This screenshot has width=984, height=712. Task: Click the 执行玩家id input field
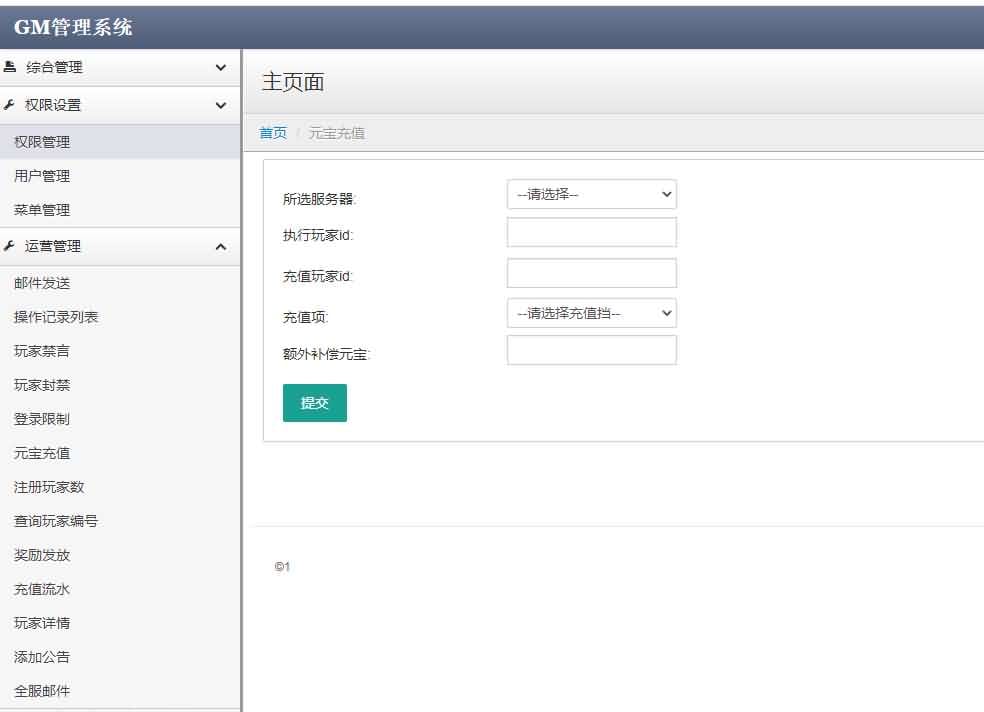pyautogui.click(x=591, y=232)
